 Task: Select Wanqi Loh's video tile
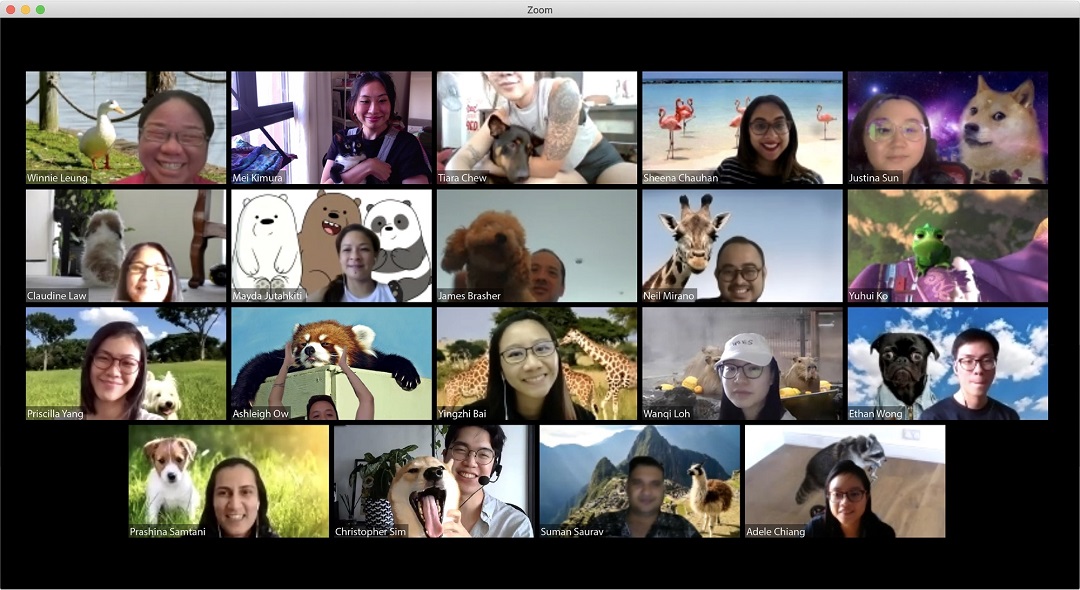742,364
